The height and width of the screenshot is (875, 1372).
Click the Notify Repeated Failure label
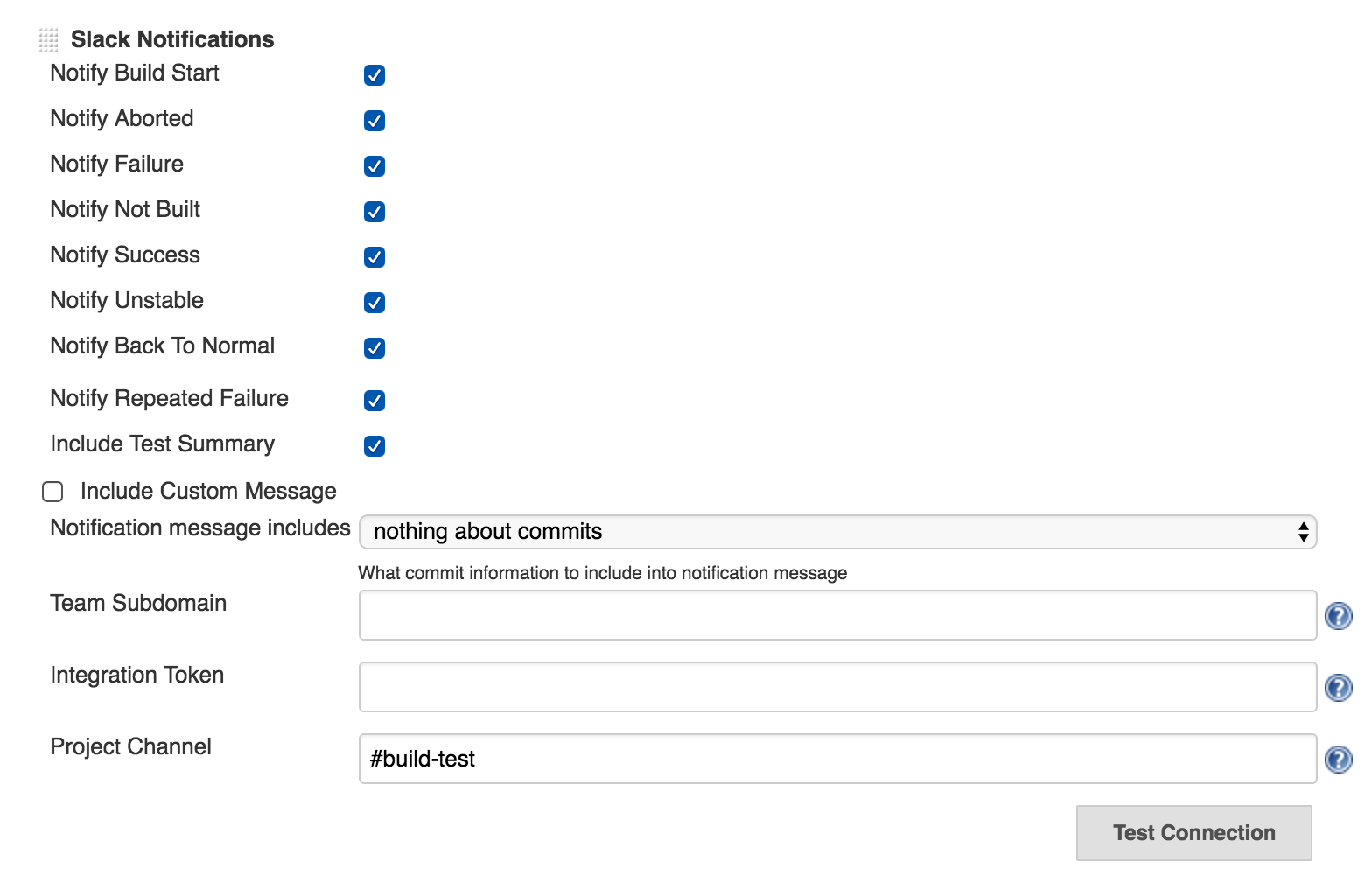click(170, 399)
